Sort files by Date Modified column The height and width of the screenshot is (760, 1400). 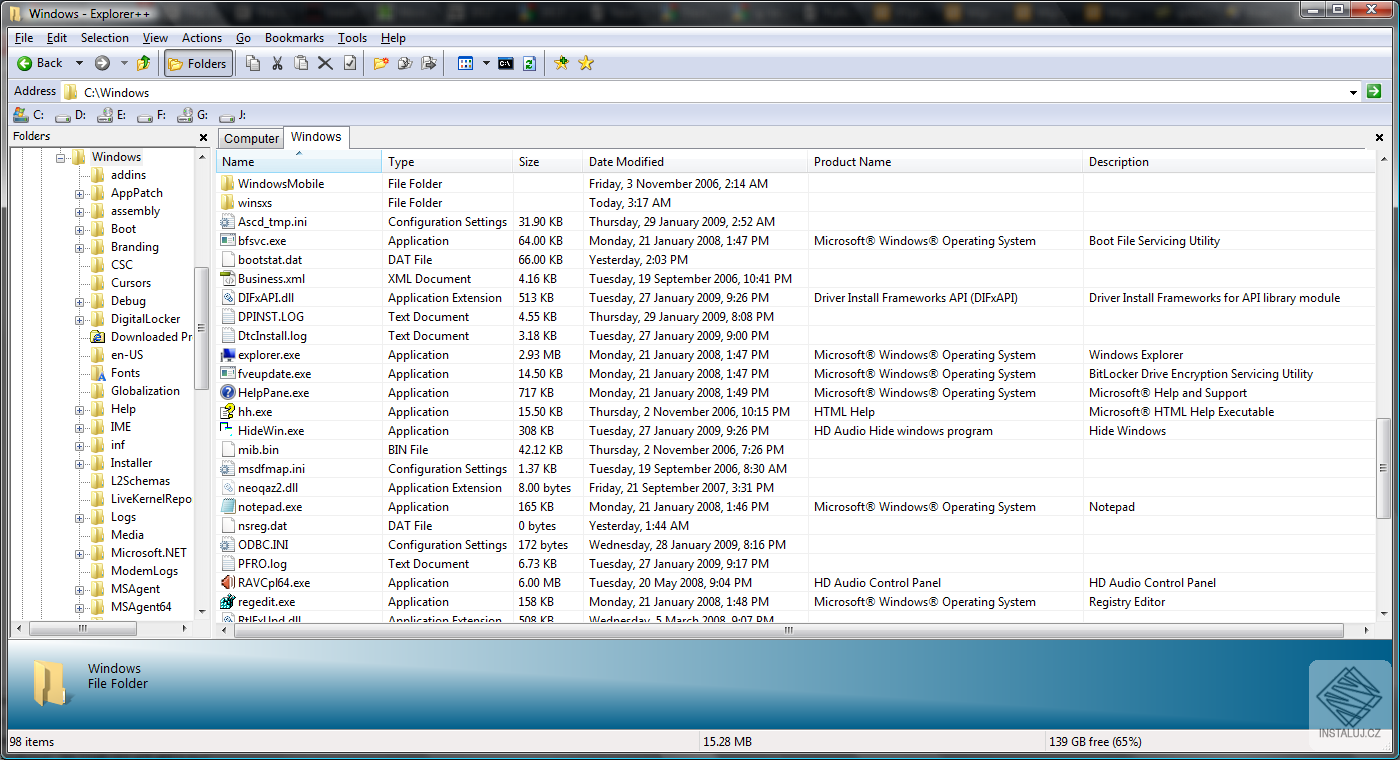(x=626, y=162)
